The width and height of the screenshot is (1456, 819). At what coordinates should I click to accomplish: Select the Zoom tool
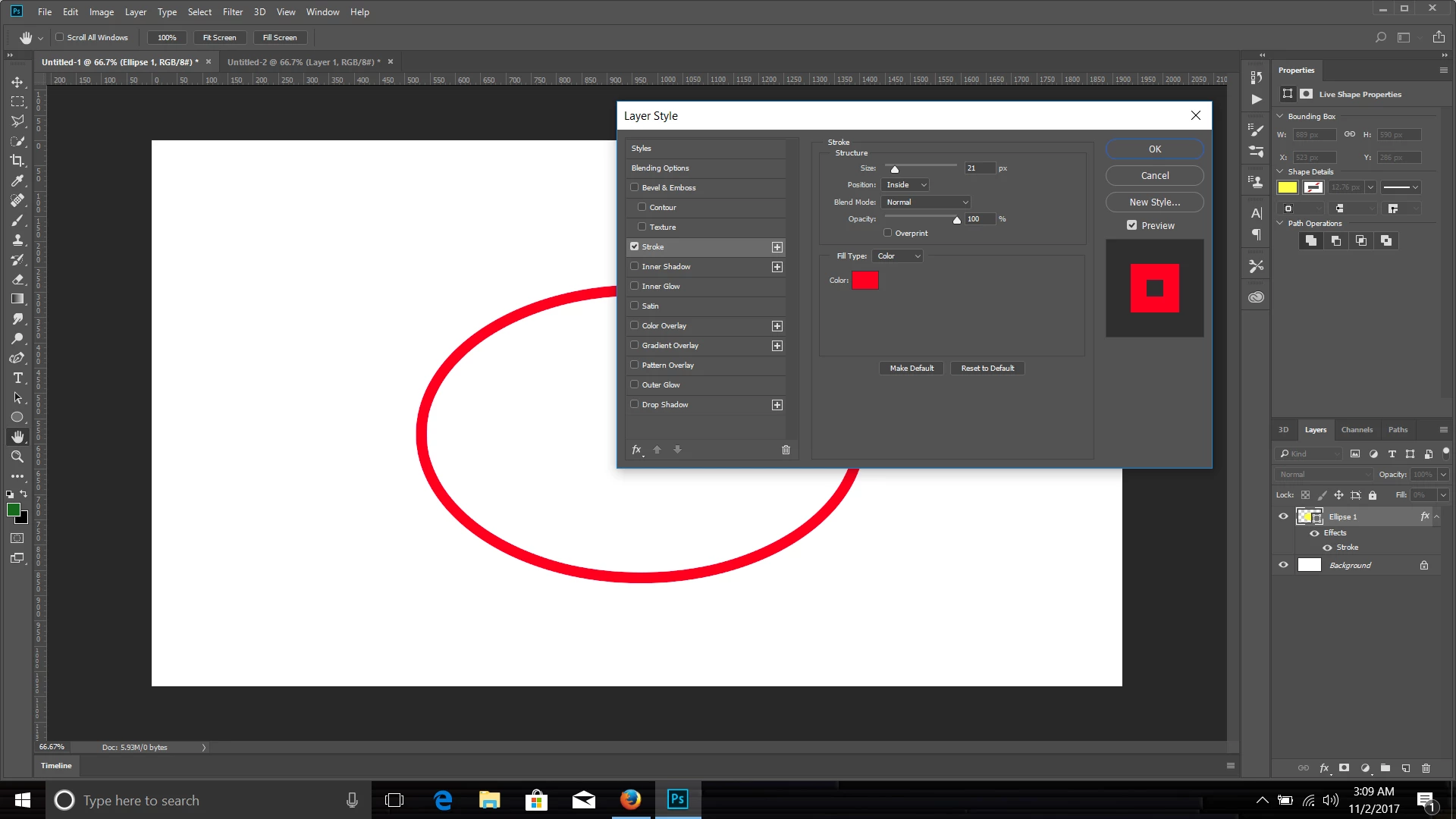pyautogui.click(x=17, y=457)
